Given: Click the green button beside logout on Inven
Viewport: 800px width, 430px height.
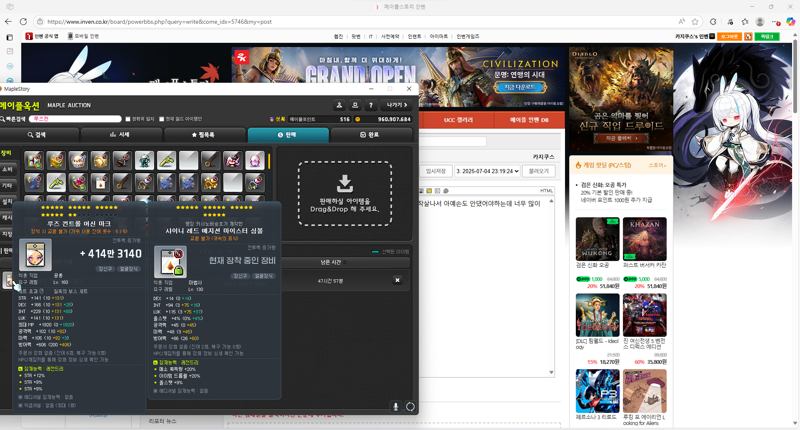Looking at the screenshot, I should point(767,37).
